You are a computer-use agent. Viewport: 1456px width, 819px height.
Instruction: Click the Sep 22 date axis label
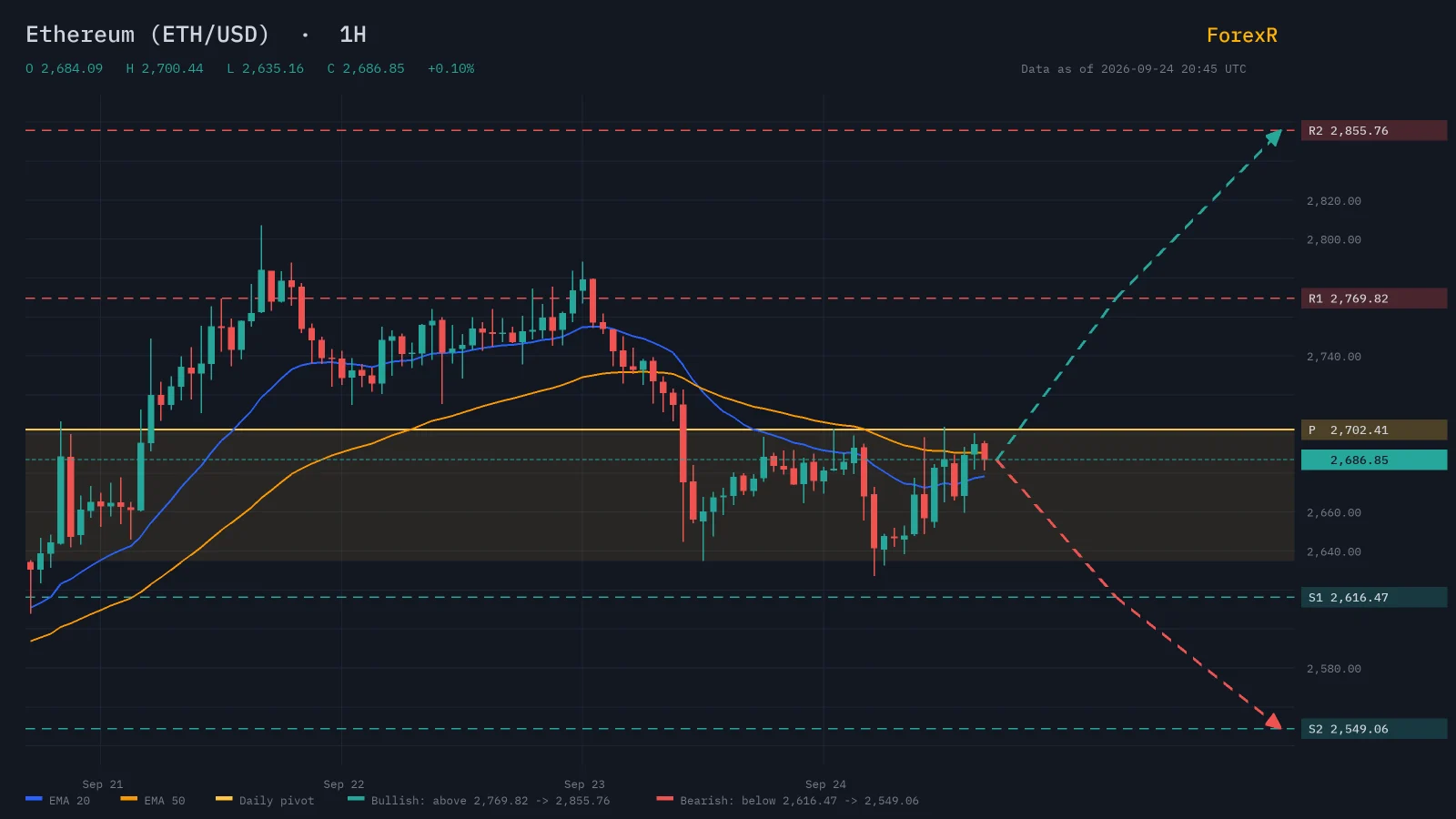tap(343, 784)
